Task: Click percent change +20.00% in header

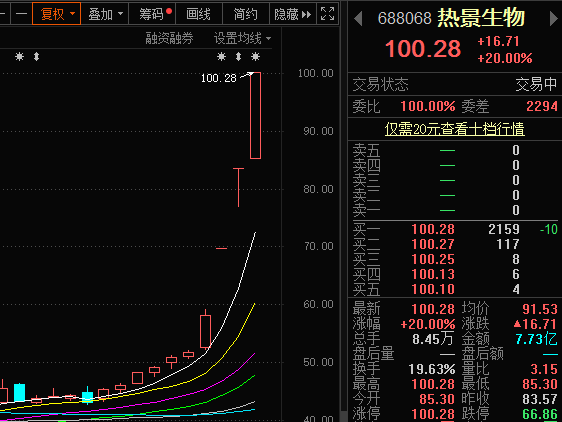Action: tap(505, 58)
